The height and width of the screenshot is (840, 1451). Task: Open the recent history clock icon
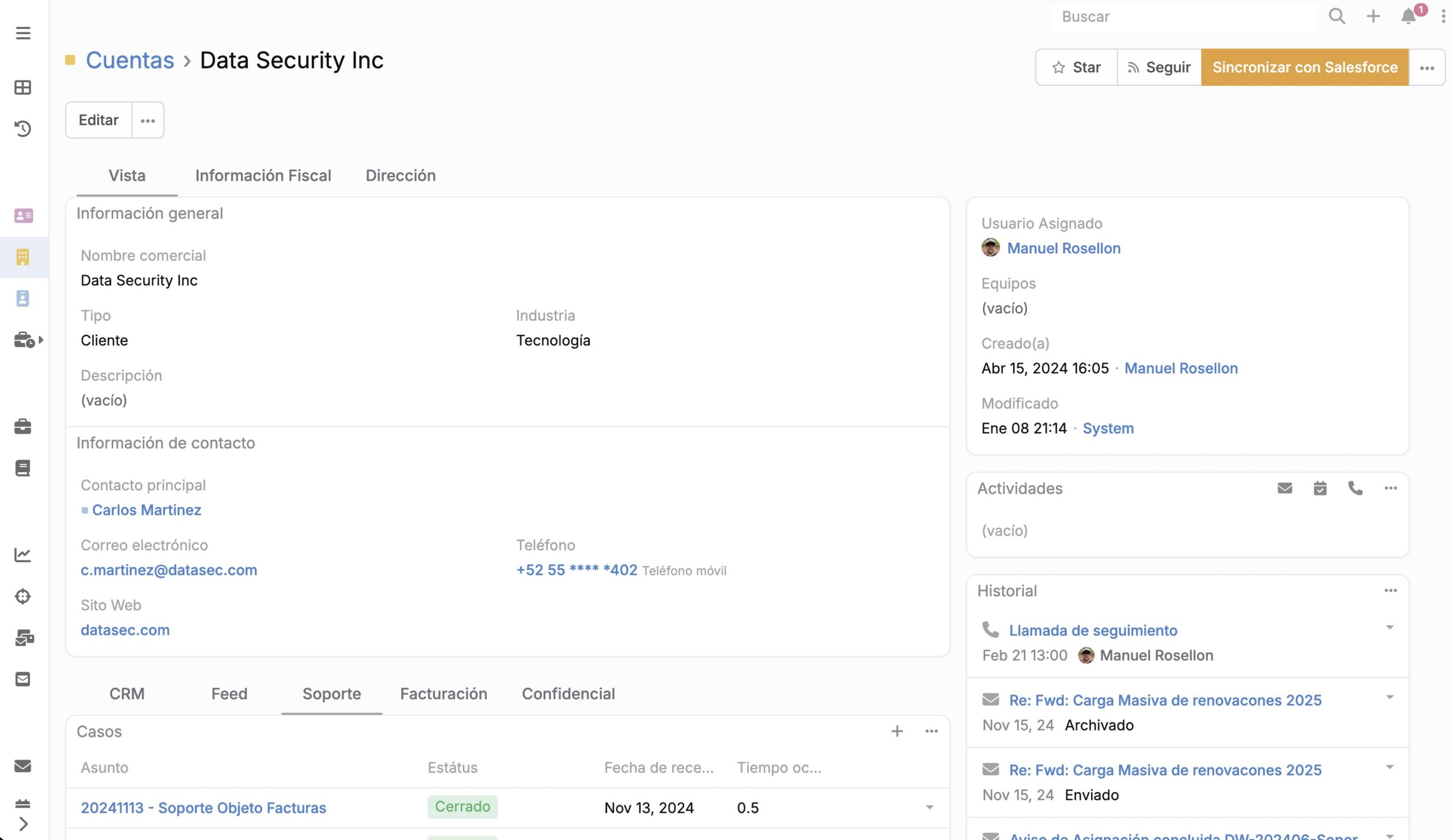(x=23, y=129)
